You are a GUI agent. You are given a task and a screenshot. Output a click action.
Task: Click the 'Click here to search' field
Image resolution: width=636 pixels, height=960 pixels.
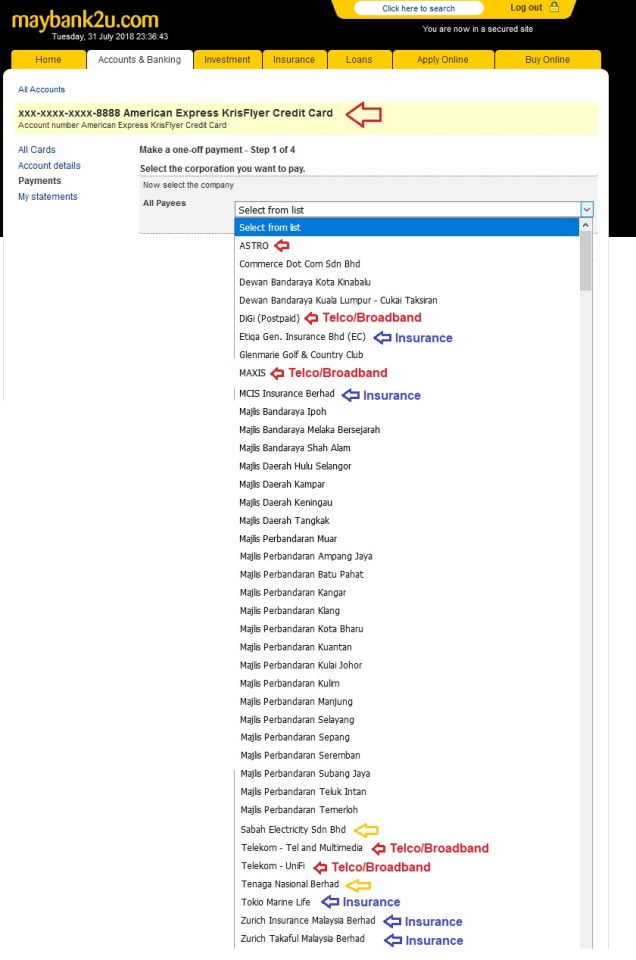[x=418, y=8]
